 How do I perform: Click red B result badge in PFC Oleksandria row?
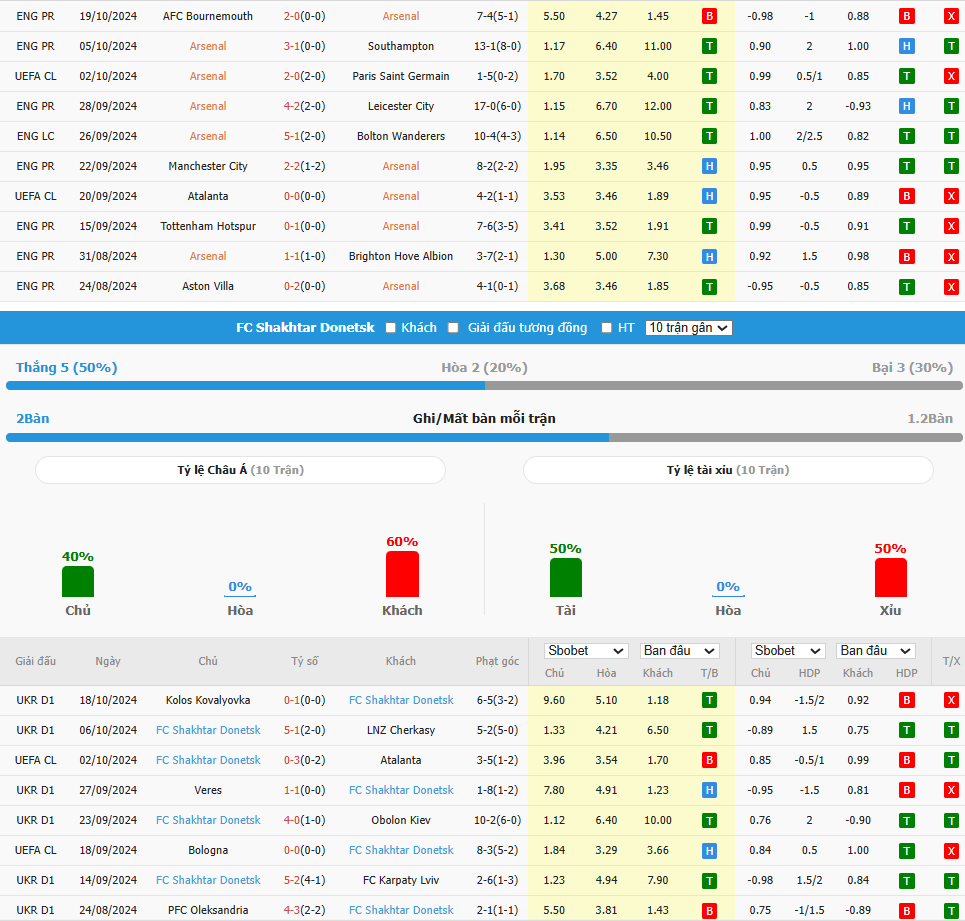(x=710, y=911)
